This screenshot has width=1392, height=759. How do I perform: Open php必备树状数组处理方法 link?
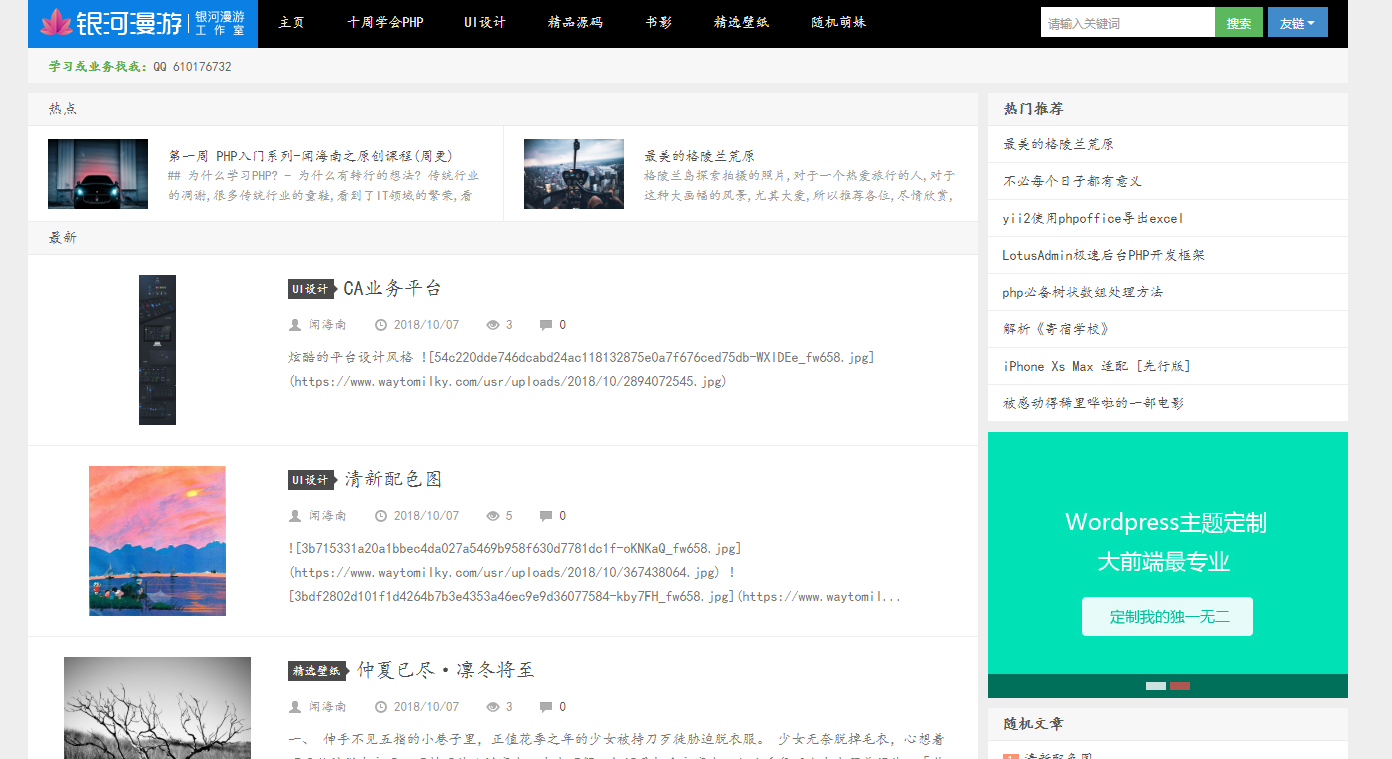[x=1082, y=292]
